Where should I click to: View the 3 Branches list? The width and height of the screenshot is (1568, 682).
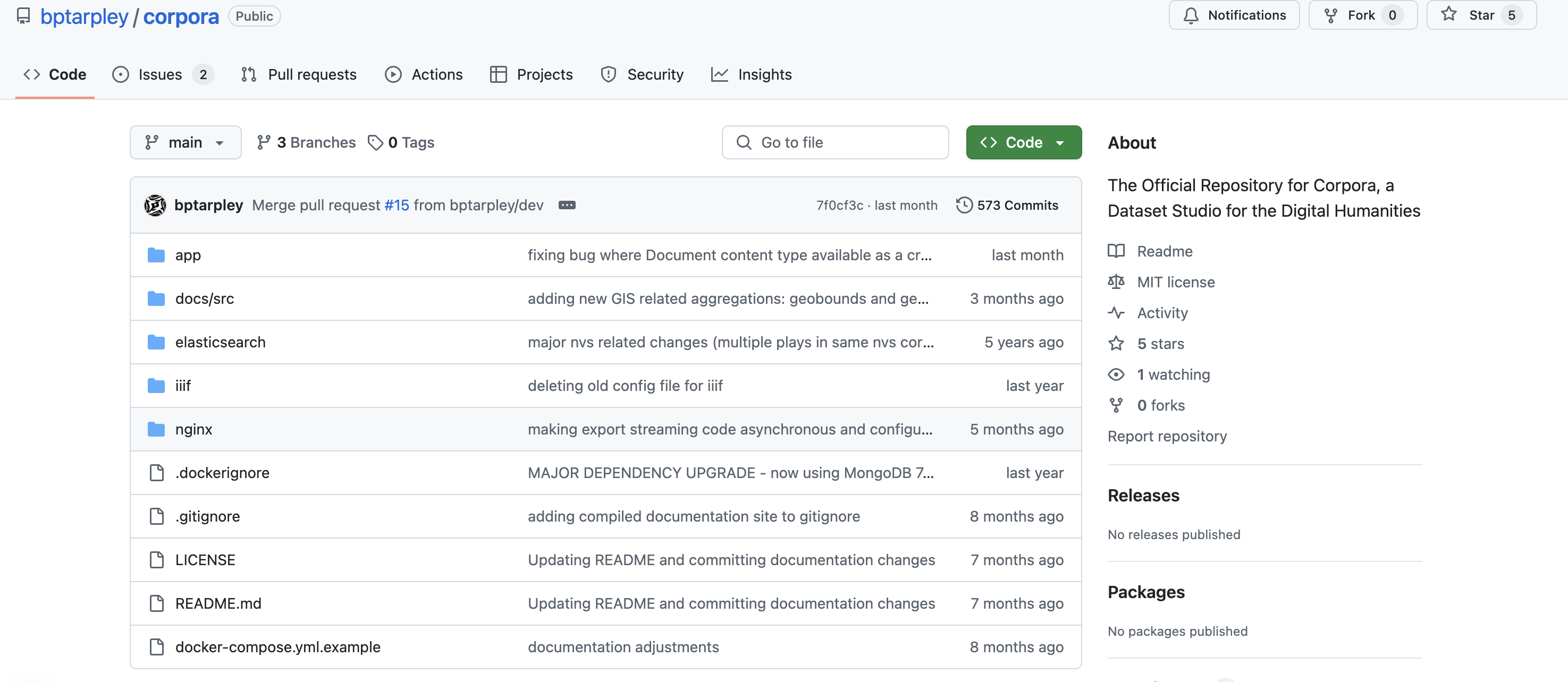(306, 142)
